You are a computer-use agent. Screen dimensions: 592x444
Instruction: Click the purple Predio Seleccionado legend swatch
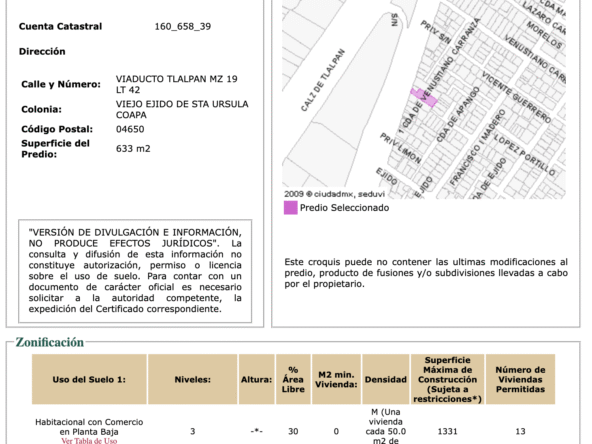point(291,208)
